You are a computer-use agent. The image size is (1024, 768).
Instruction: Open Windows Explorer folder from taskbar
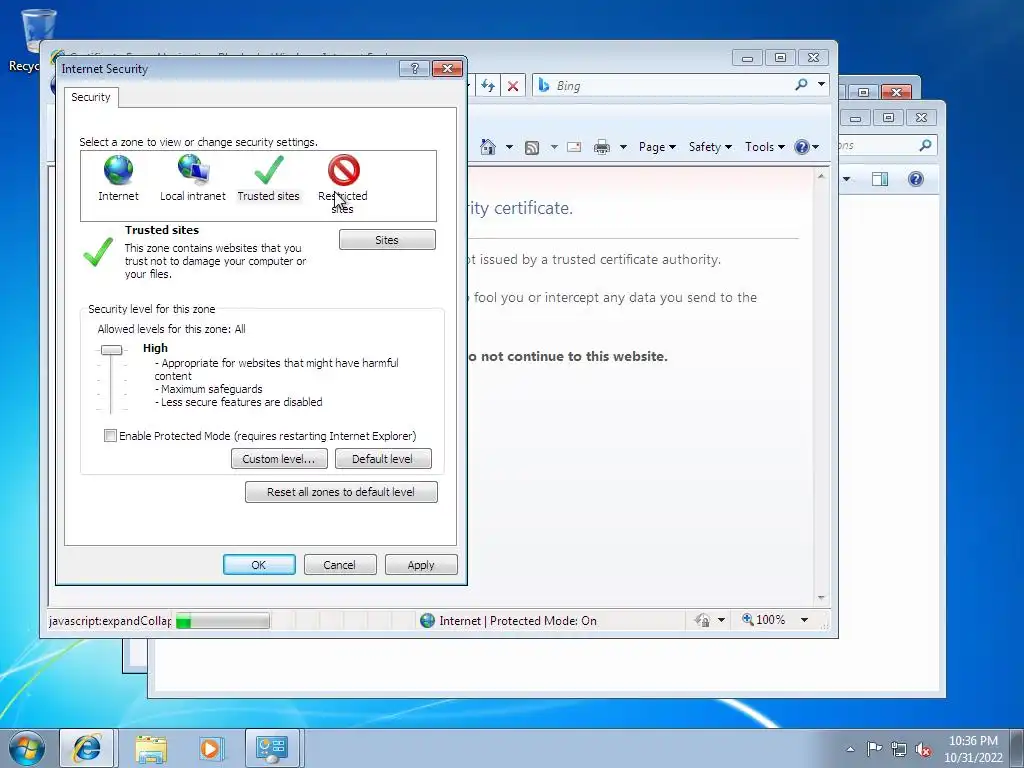click(151, 748)
